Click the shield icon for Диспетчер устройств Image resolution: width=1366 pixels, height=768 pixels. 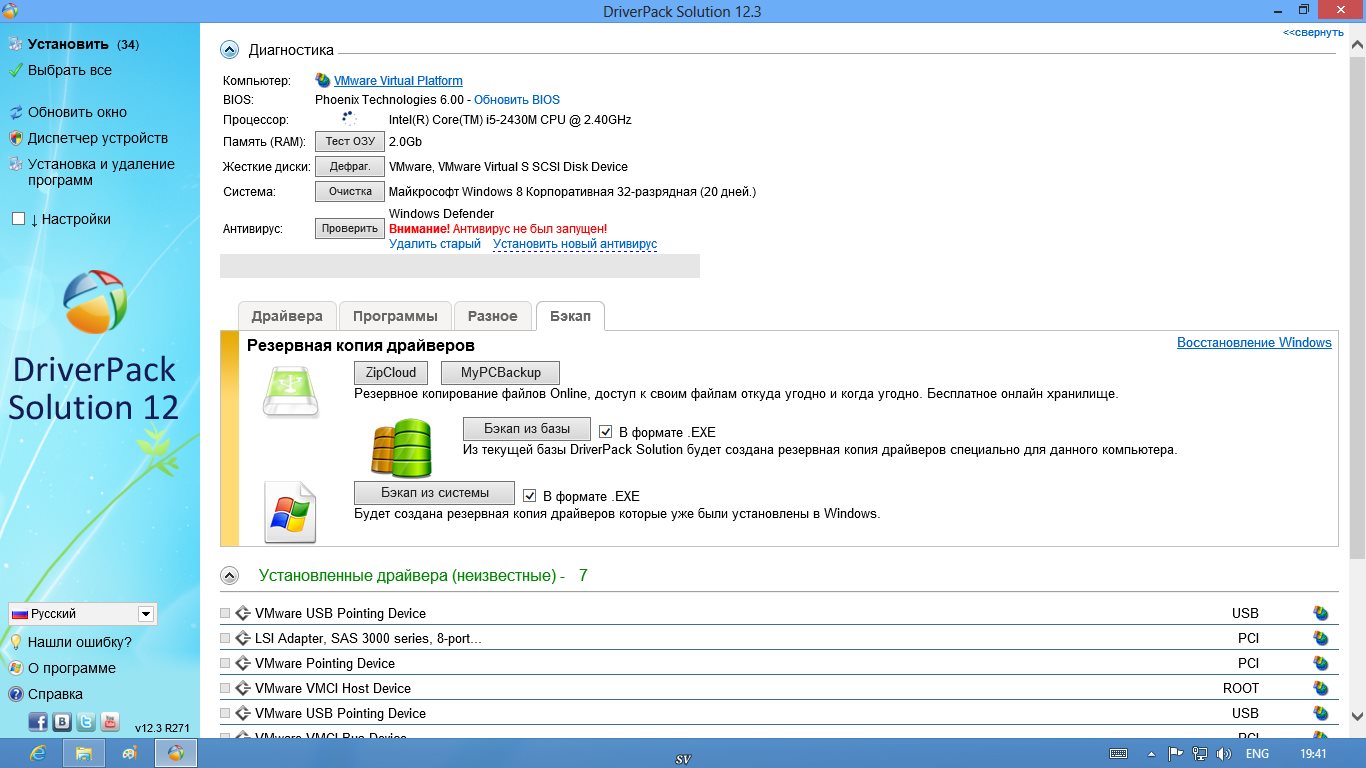(x=15, y=139)
